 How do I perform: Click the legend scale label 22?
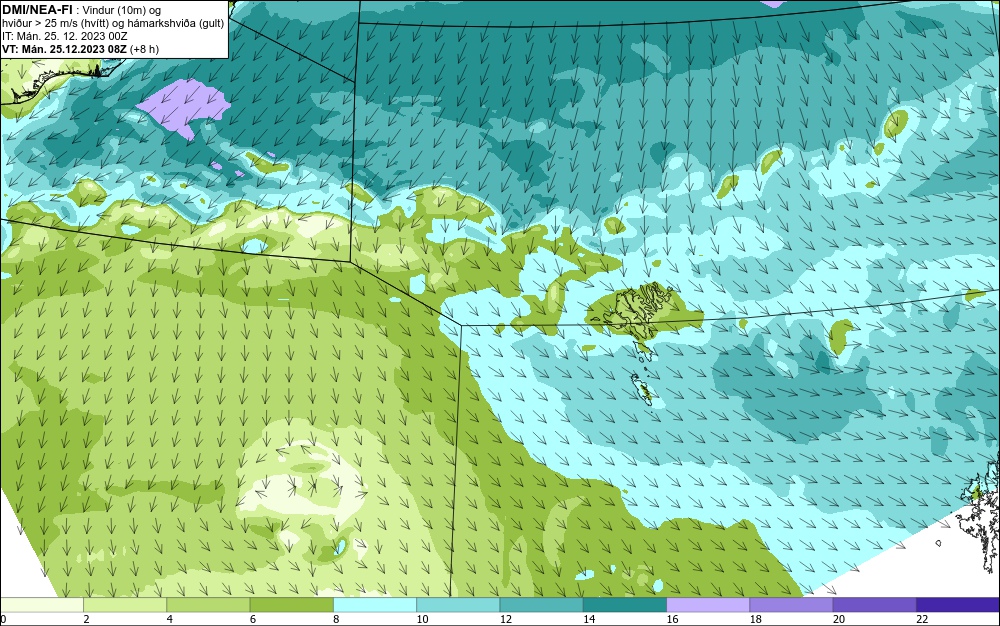tap(922, 619)
